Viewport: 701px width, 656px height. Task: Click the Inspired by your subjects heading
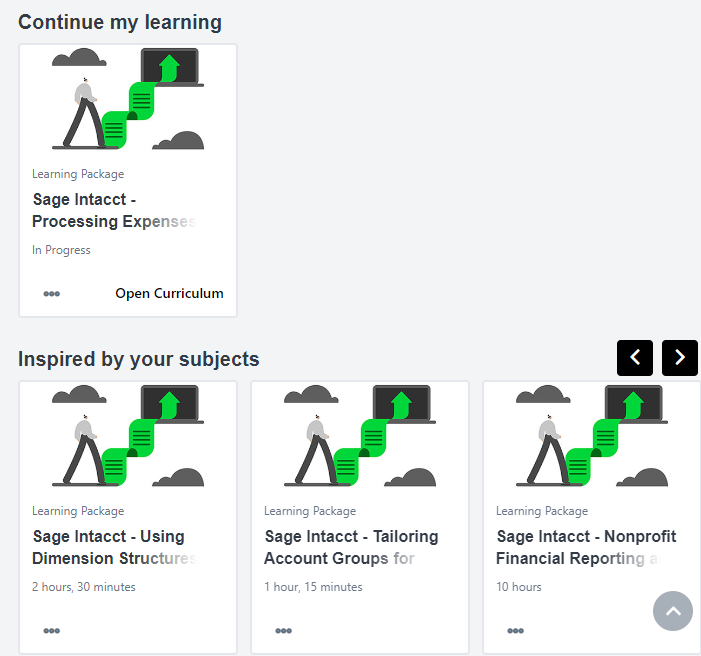click(138, 359)
